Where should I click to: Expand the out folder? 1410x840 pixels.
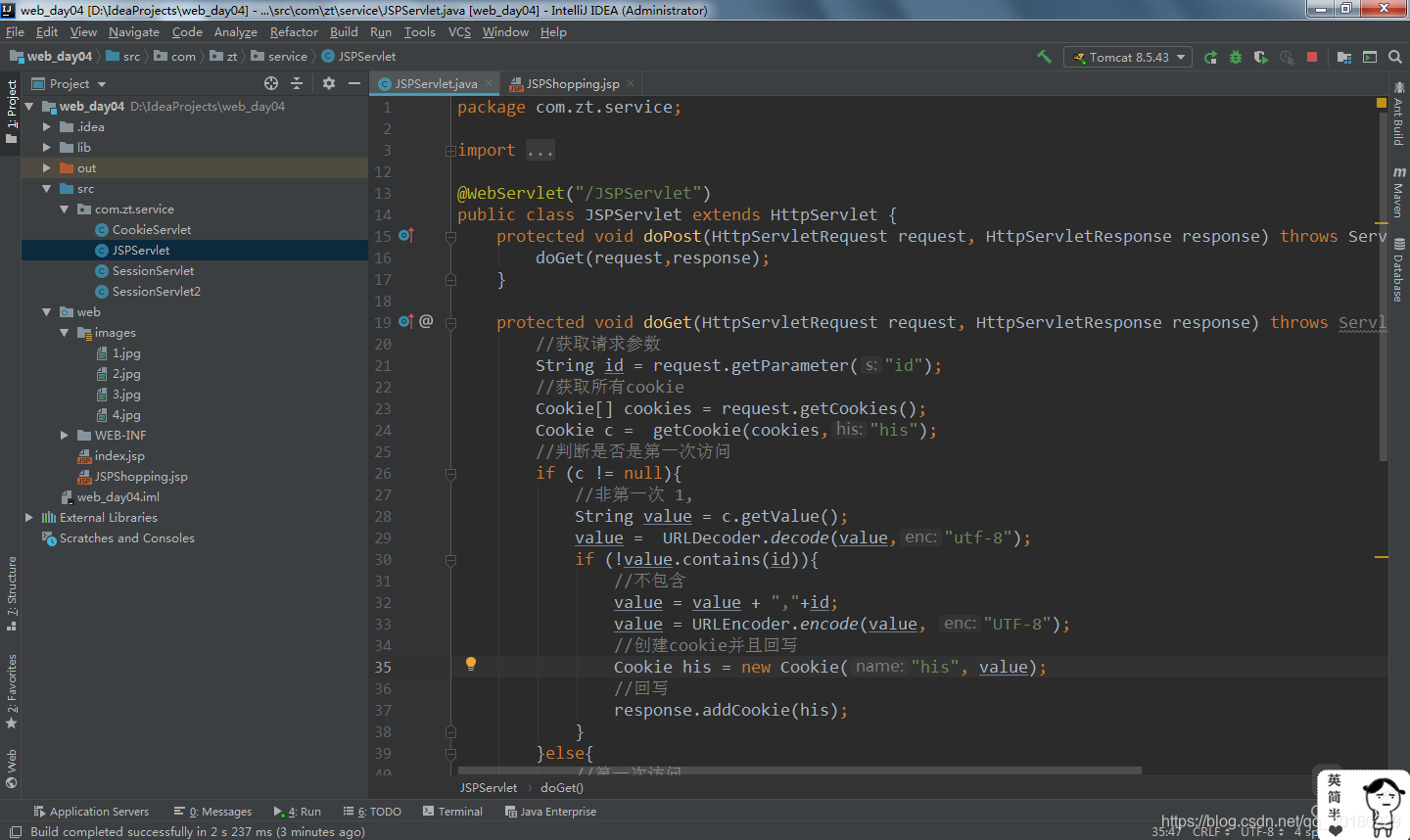pyautogui.click(x=46, y=167)
